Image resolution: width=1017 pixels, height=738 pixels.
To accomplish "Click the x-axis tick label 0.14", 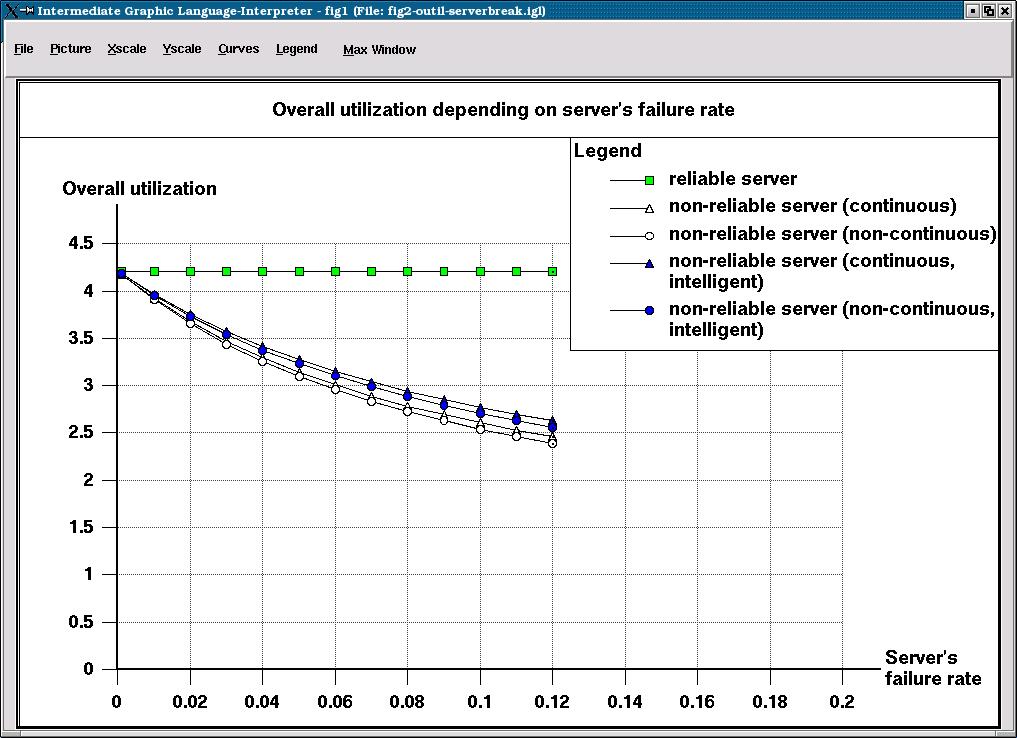I will 625,702.
